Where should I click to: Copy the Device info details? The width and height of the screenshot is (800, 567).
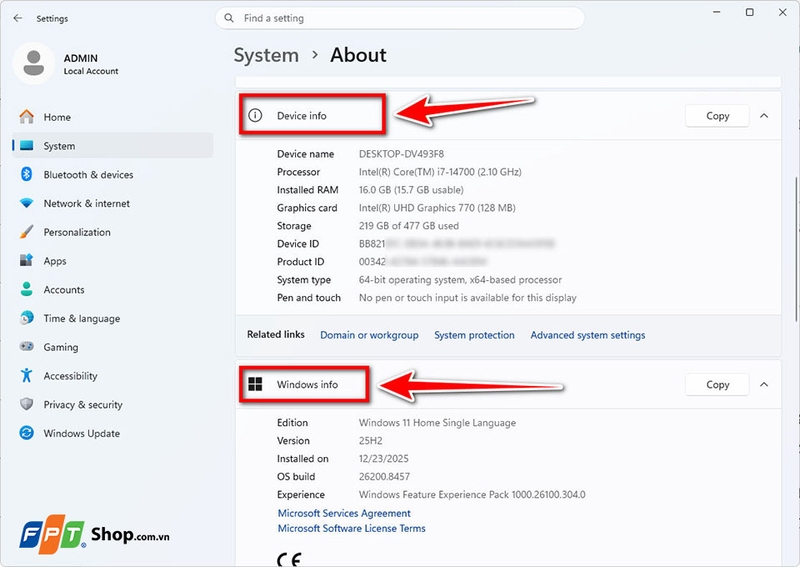pos(717,116)
